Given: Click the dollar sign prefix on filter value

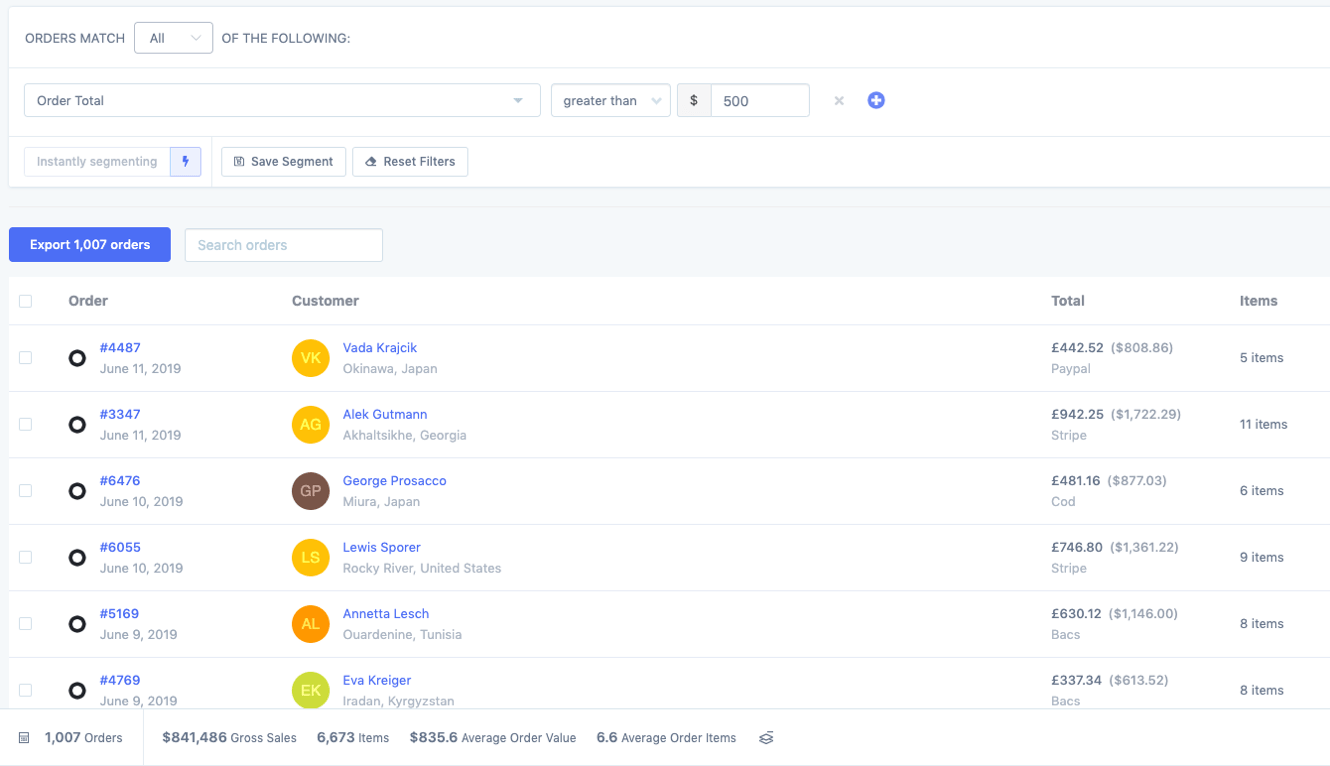Looking at the screenshot, I should pyautogui.click(x=693, y=100).
